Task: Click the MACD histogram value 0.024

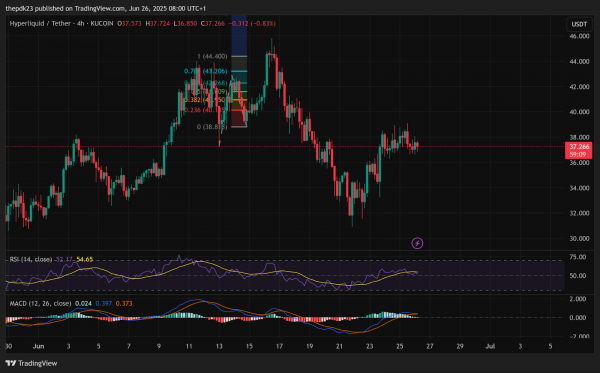Action: (83, 303)
